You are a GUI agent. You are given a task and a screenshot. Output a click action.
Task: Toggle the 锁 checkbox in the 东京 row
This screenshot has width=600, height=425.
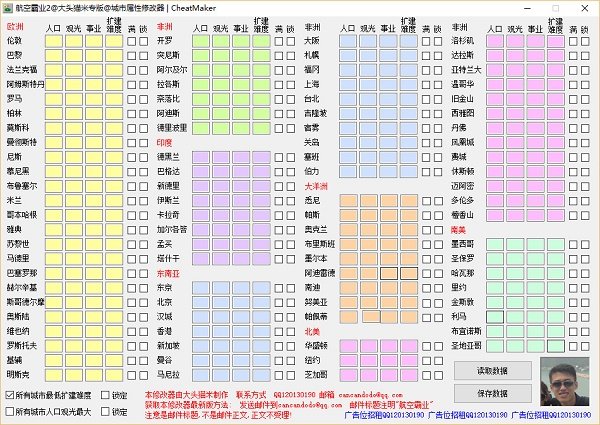click(291, 288)
